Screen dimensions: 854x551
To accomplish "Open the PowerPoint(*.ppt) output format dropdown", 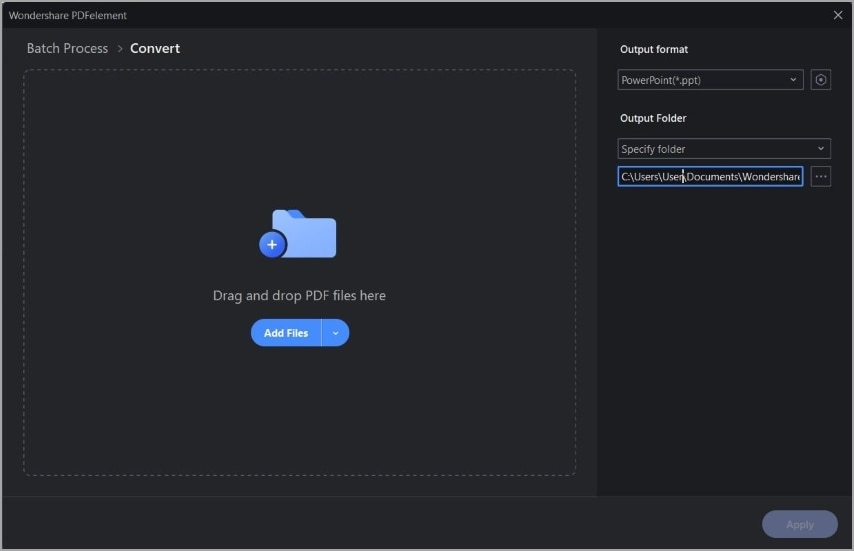I will point(710,80).
